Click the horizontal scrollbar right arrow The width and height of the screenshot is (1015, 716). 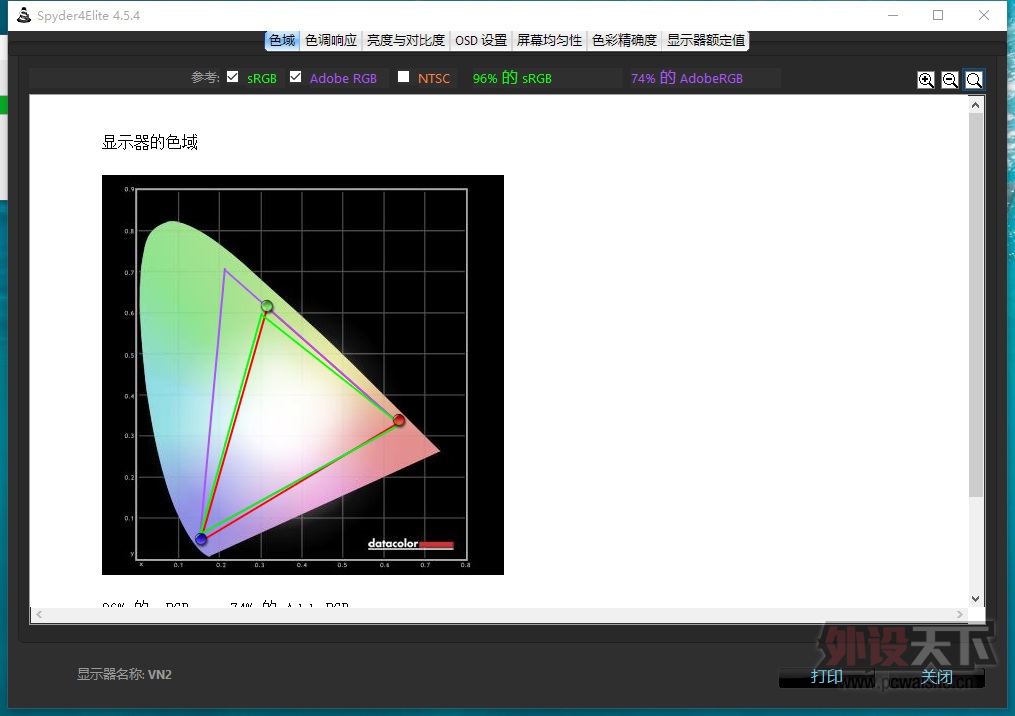point(959,614)
